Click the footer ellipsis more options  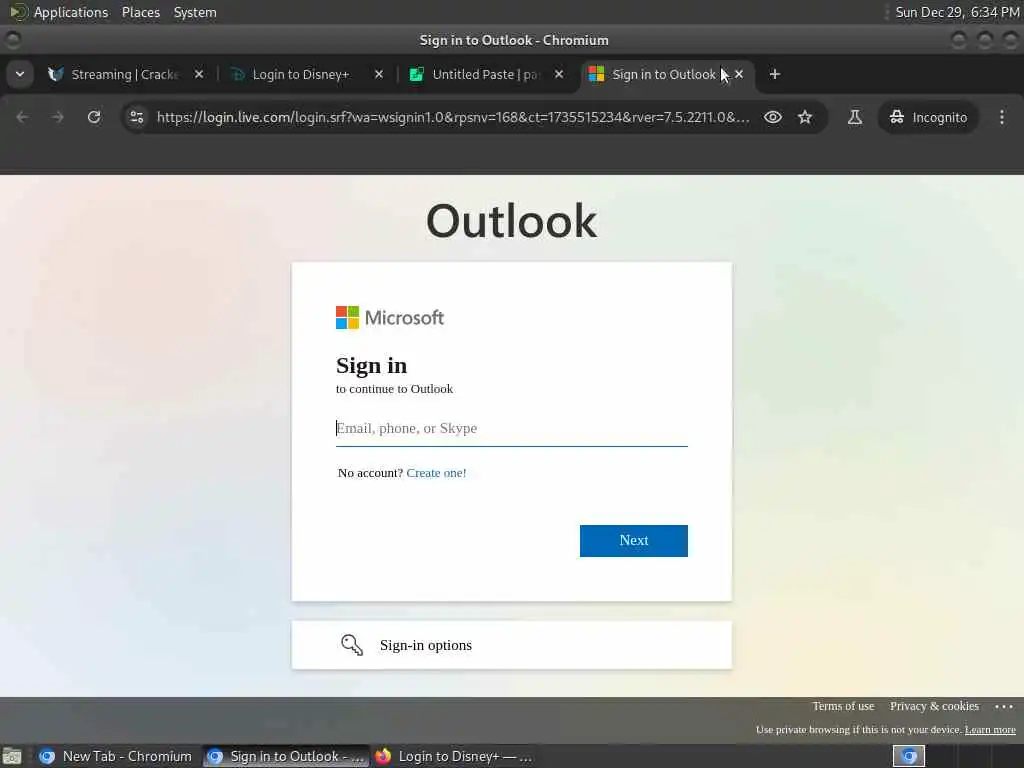[1004, 706]
